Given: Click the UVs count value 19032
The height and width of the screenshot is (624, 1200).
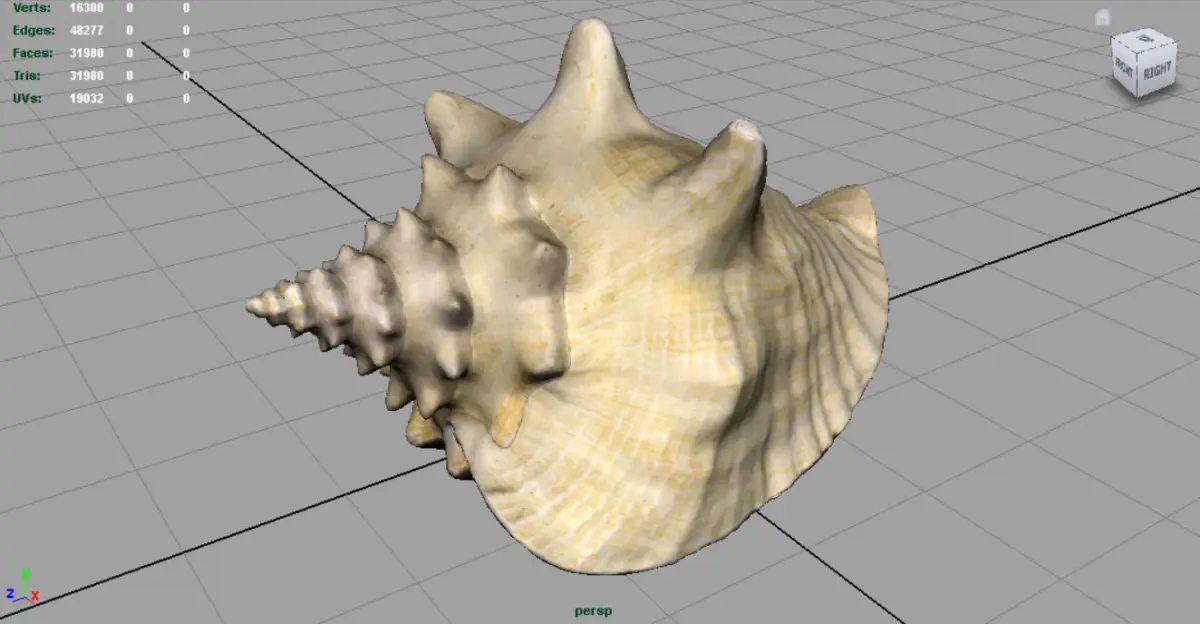Looking at the screenshot, I should [x=87, y=99].
